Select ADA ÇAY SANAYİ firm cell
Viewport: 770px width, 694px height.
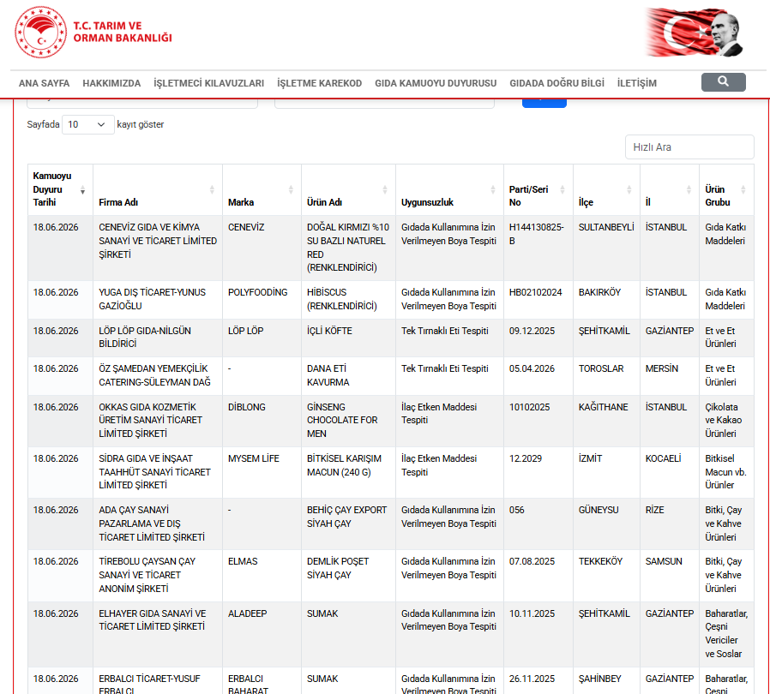(158, 524)
